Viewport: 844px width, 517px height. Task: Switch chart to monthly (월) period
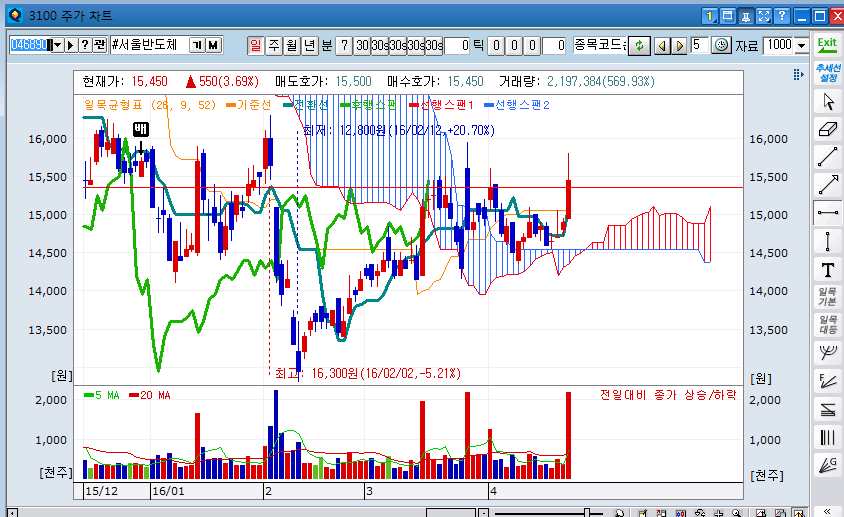291,45
